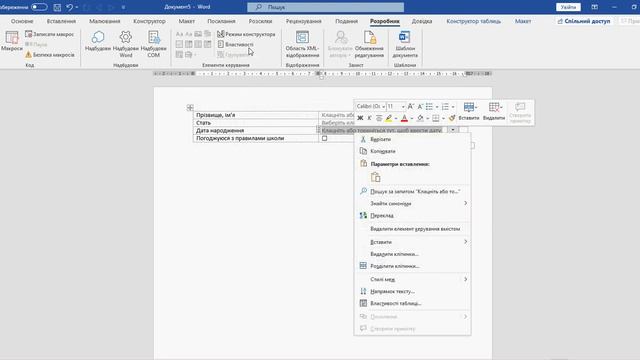Image resolution: width=640 pixels, height=360 pixels.
Task: Open Безпека макросів warning option
Action: point(49,54)
